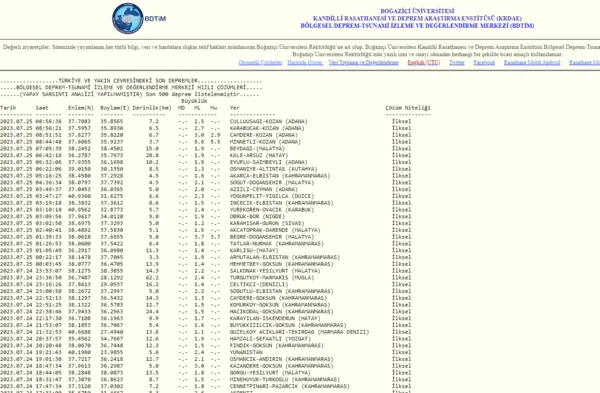Select the YOGUNPELIT-YIGILCA (DUZCE) location
The image size is (600, 393).
272,196
